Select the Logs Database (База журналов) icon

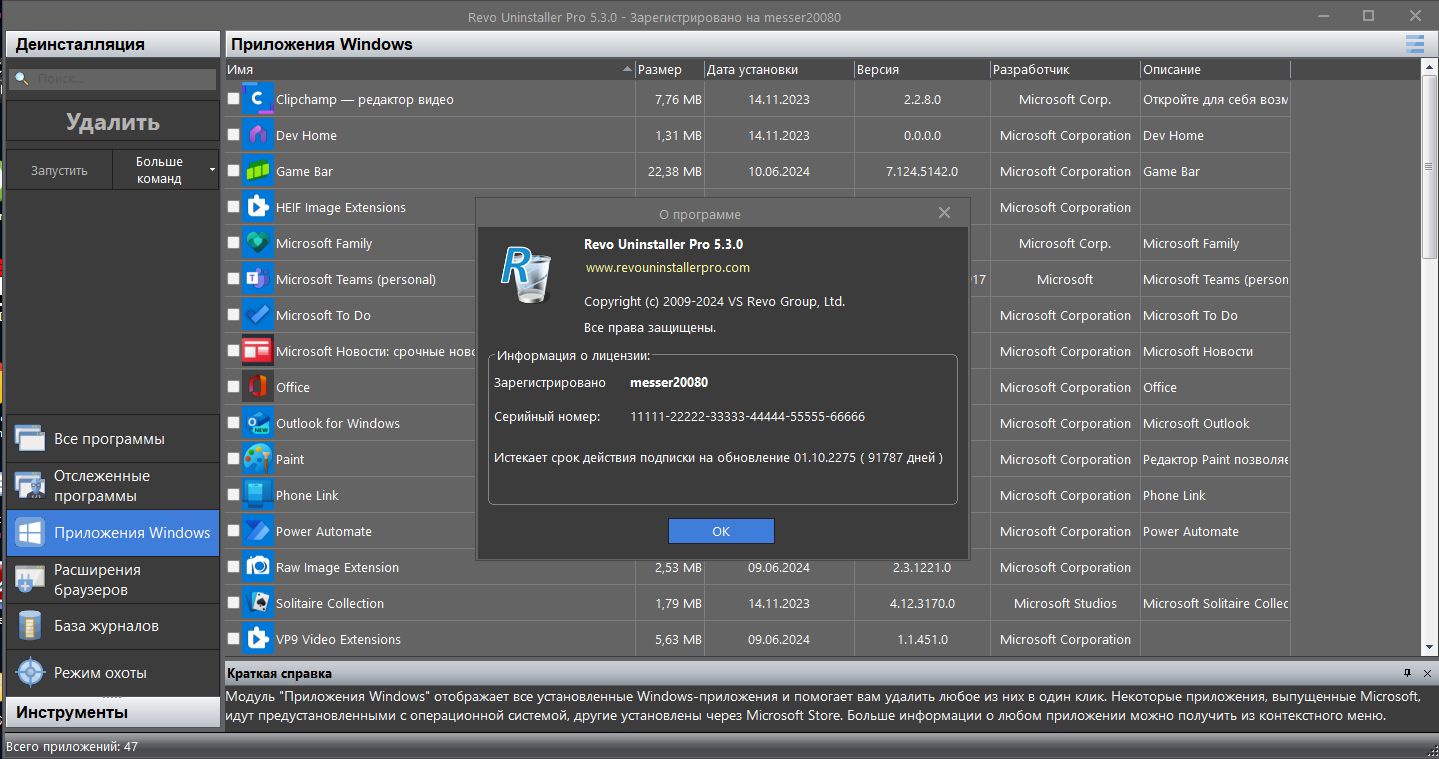[x=30, y=626]
